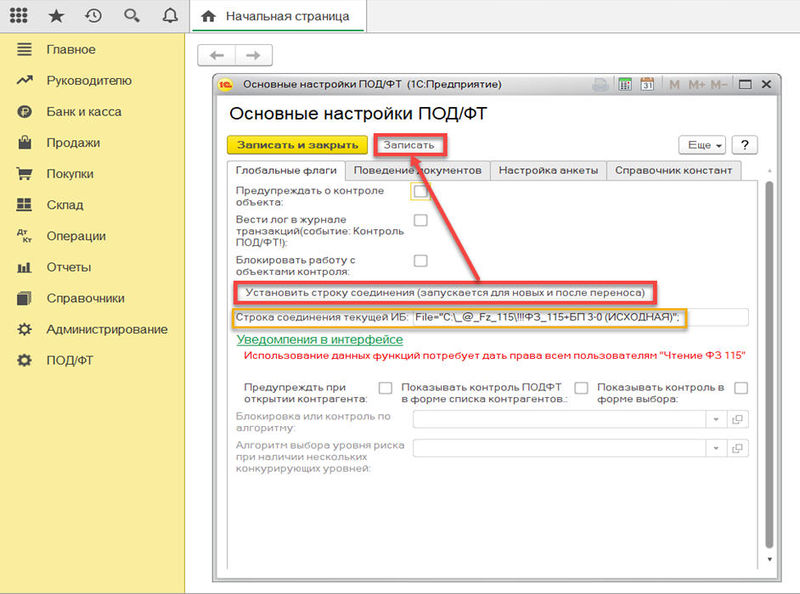This screenshot has width=800, height=594.
Task: Switch to the "Поведение документов" tab
Action: [417, 170]
